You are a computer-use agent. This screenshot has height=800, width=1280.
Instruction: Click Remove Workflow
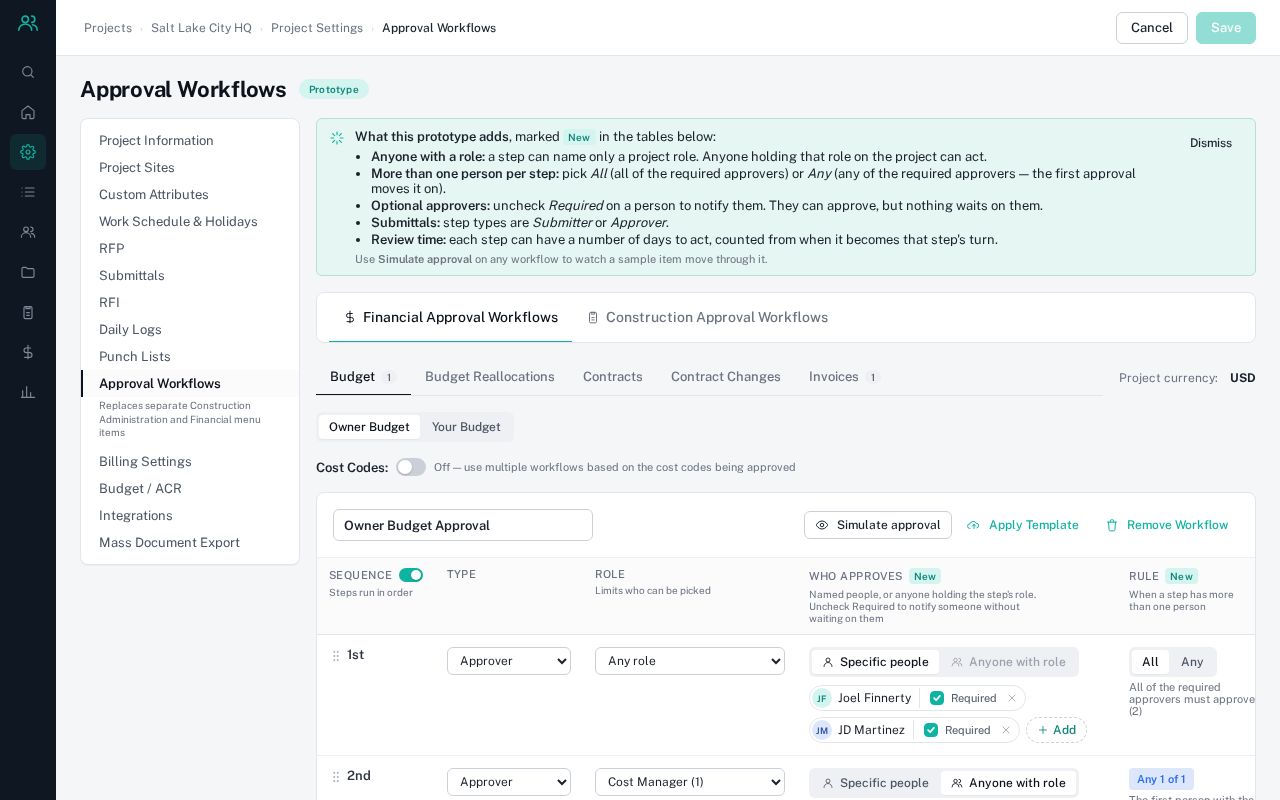click(x=1167, y=525)
